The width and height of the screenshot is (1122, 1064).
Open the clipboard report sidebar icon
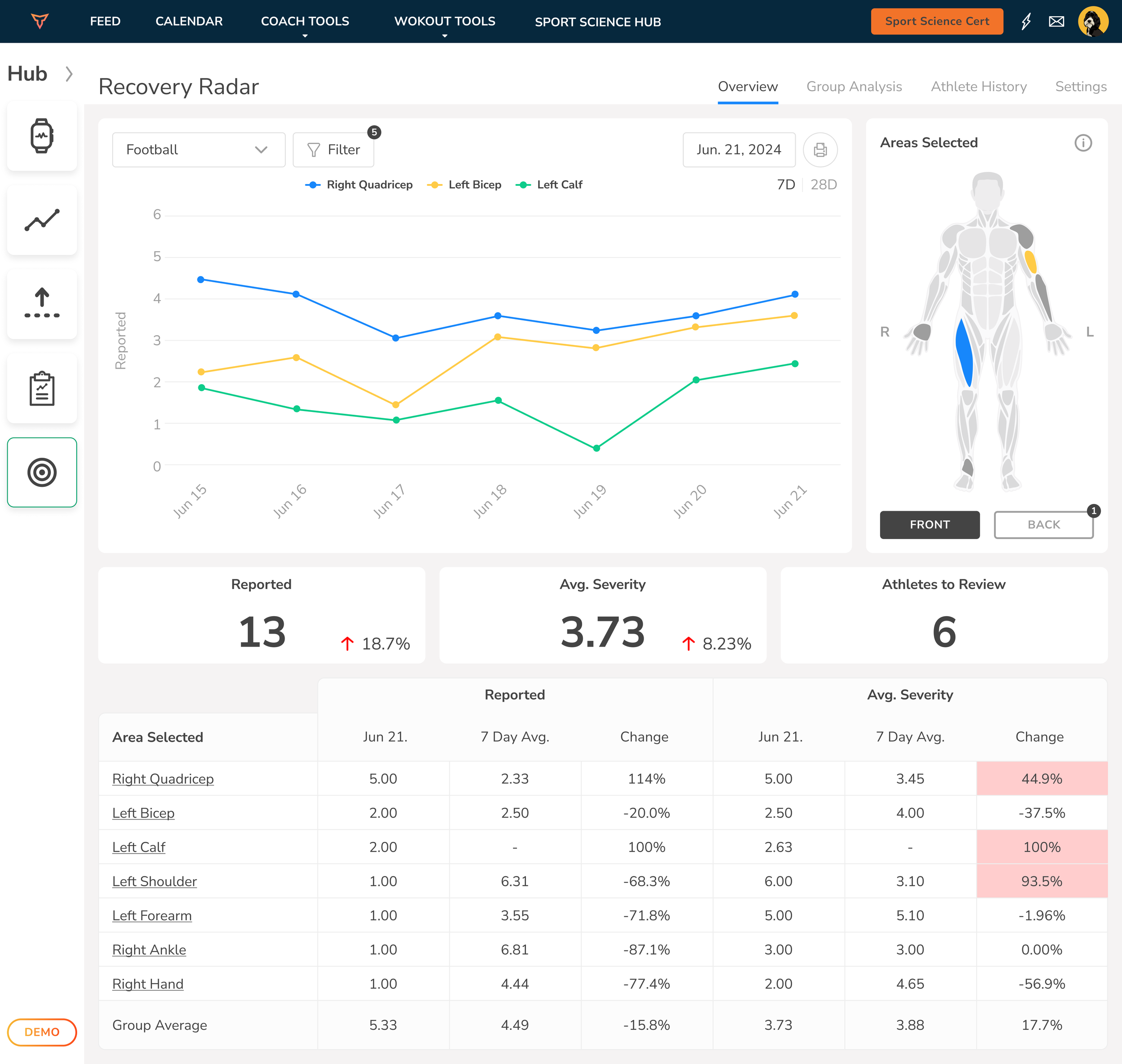42,389
